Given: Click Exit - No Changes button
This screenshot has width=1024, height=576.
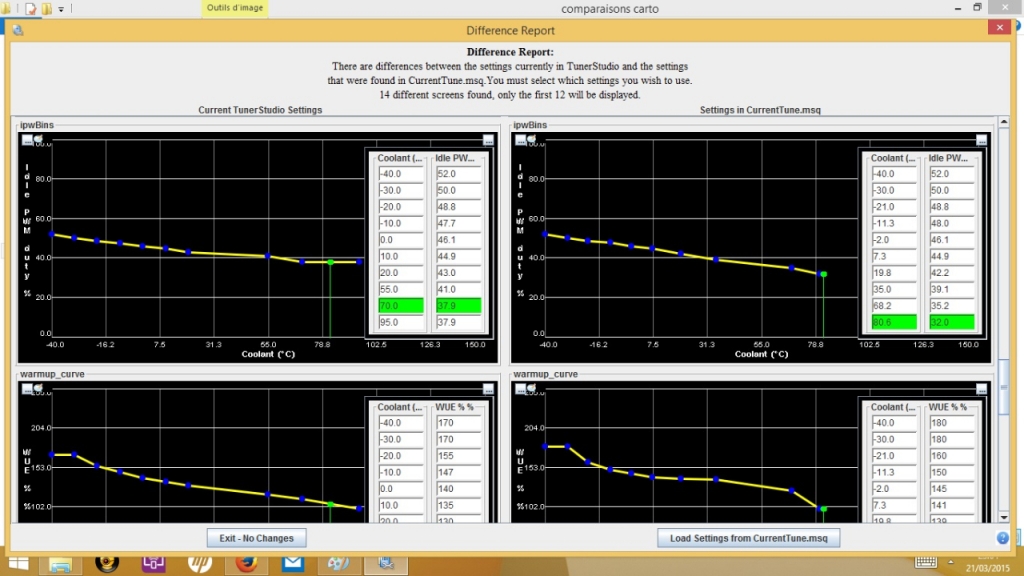Looking at the screenshot, I should pyautogui.click(x=257, y=538).
